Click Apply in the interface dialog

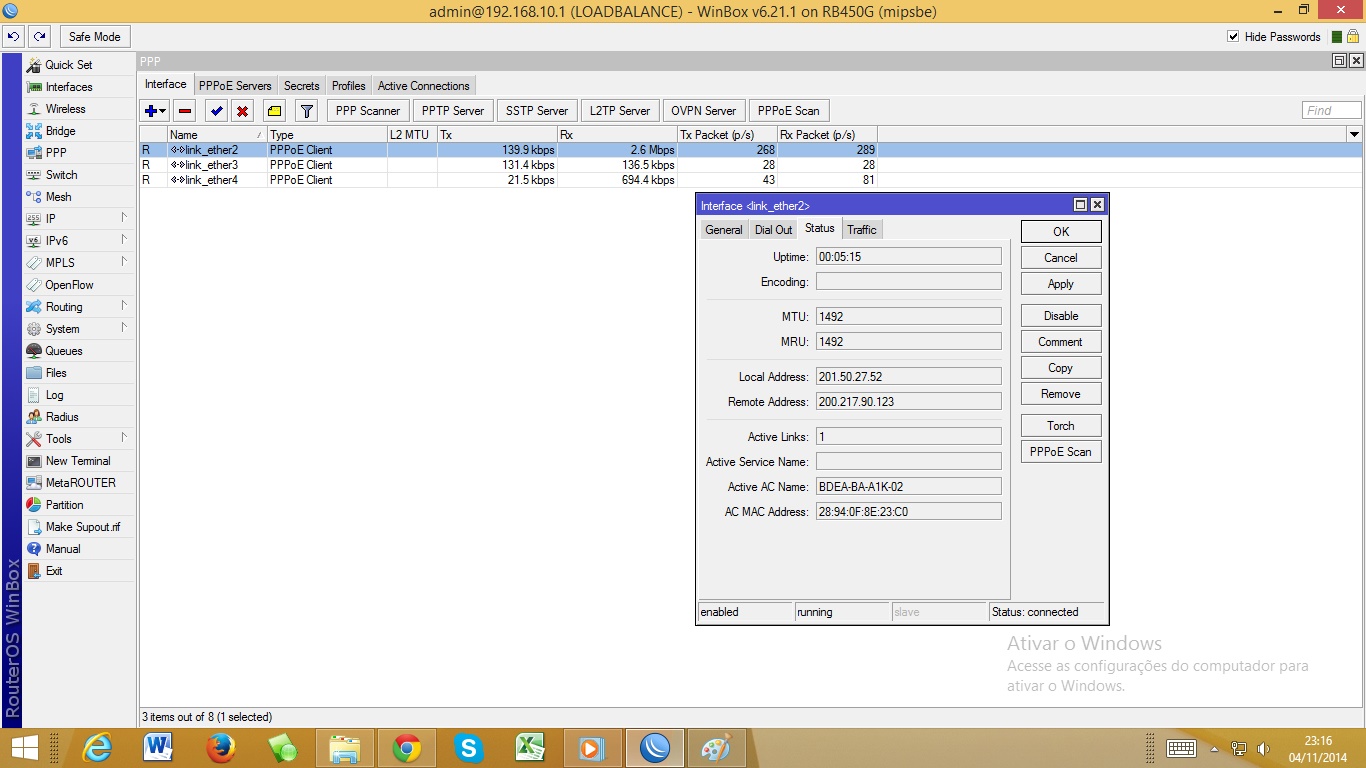[x=1061, y=284]
